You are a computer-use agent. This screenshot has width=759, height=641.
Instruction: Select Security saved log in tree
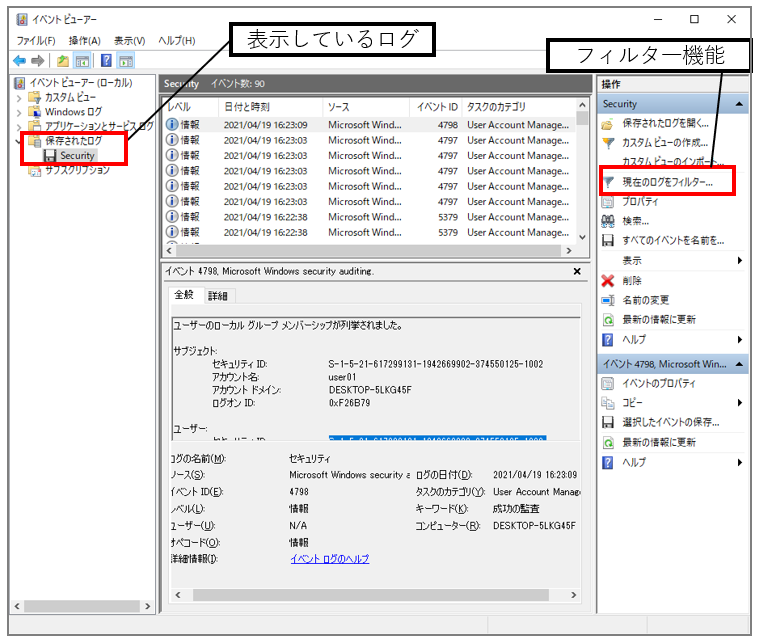[76, 155]
